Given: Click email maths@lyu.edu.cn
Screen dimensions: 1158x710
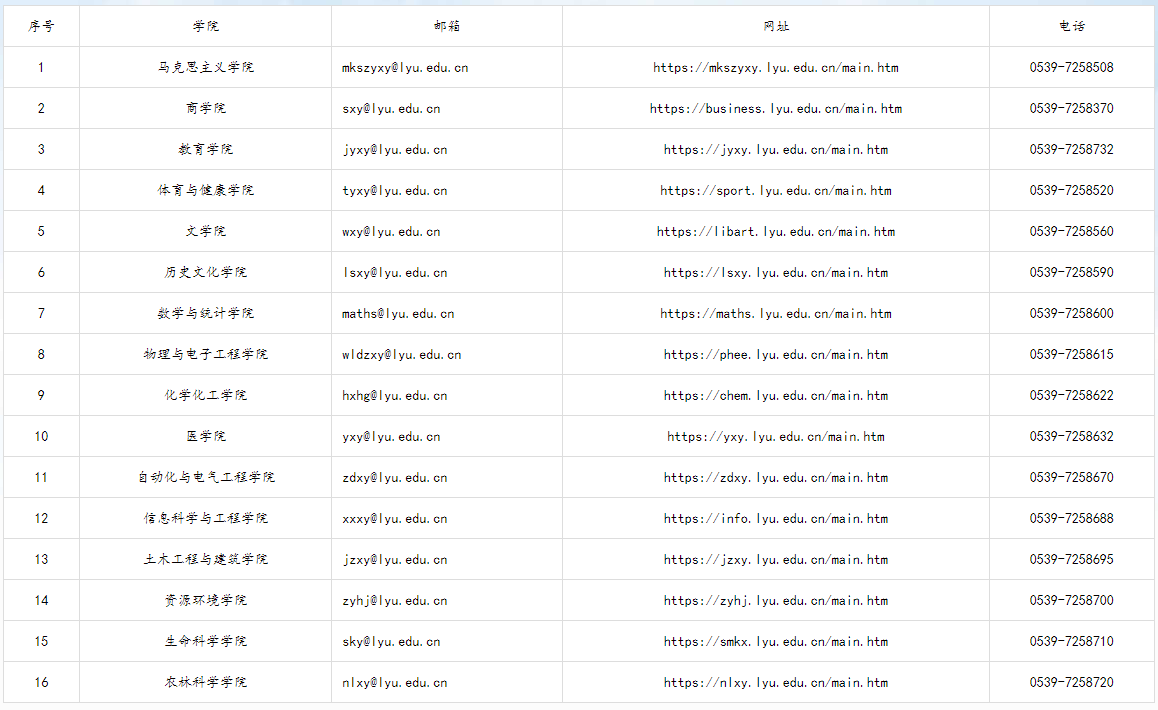Looking at the screenshot, I should tap(398, 314).
